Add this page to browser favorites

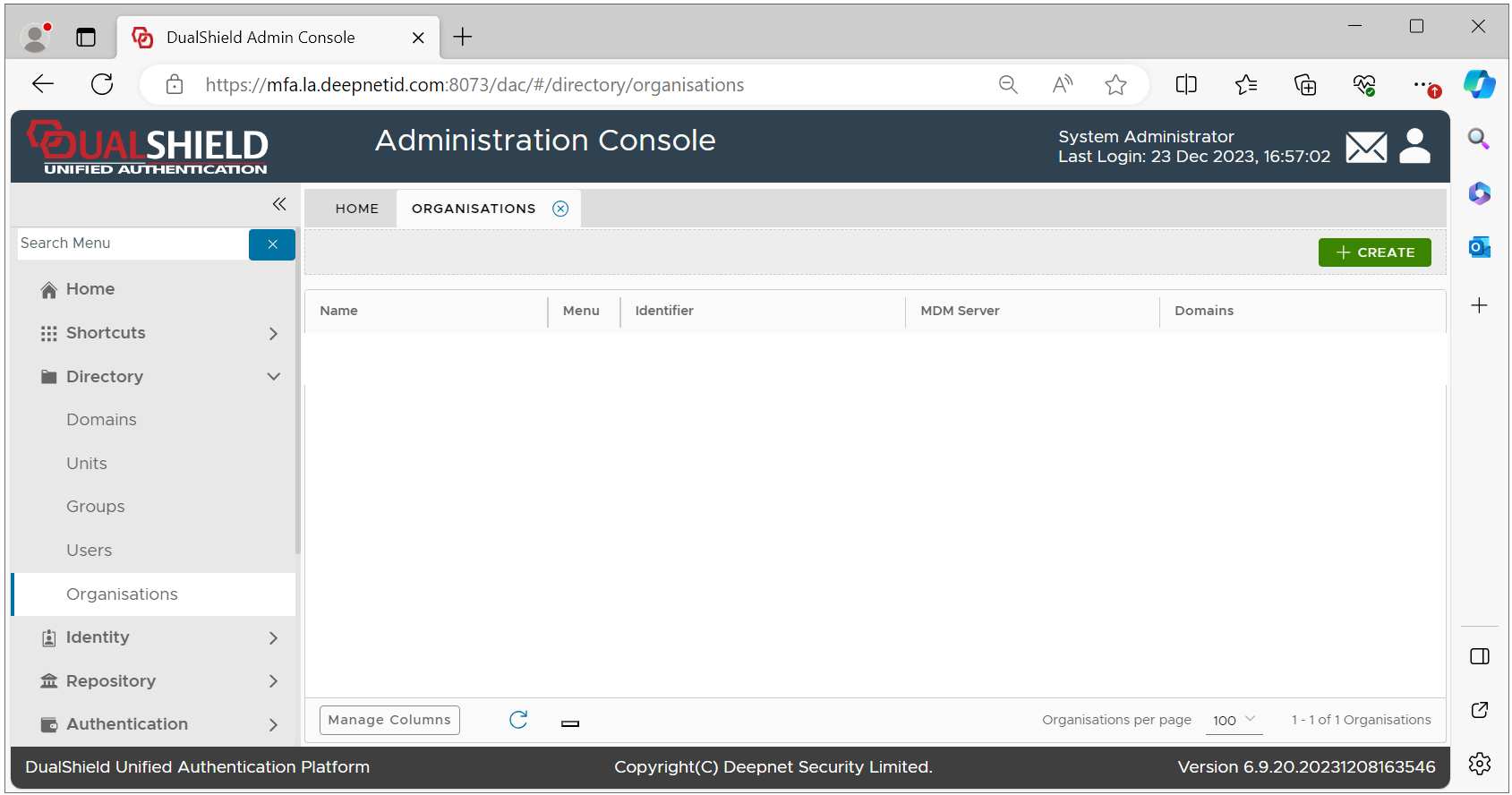[x=1115, y=85]
